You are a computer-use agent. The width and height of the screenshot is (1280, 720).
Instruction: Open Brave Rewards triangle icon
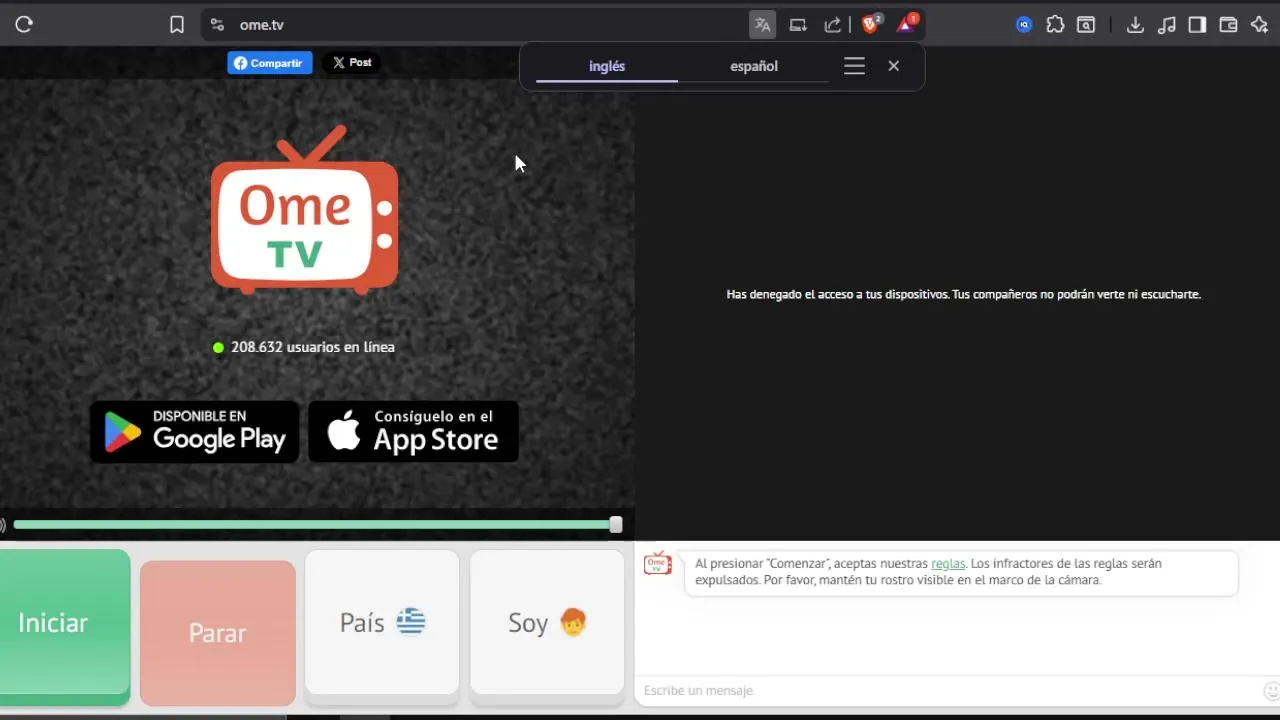point(906,24)
